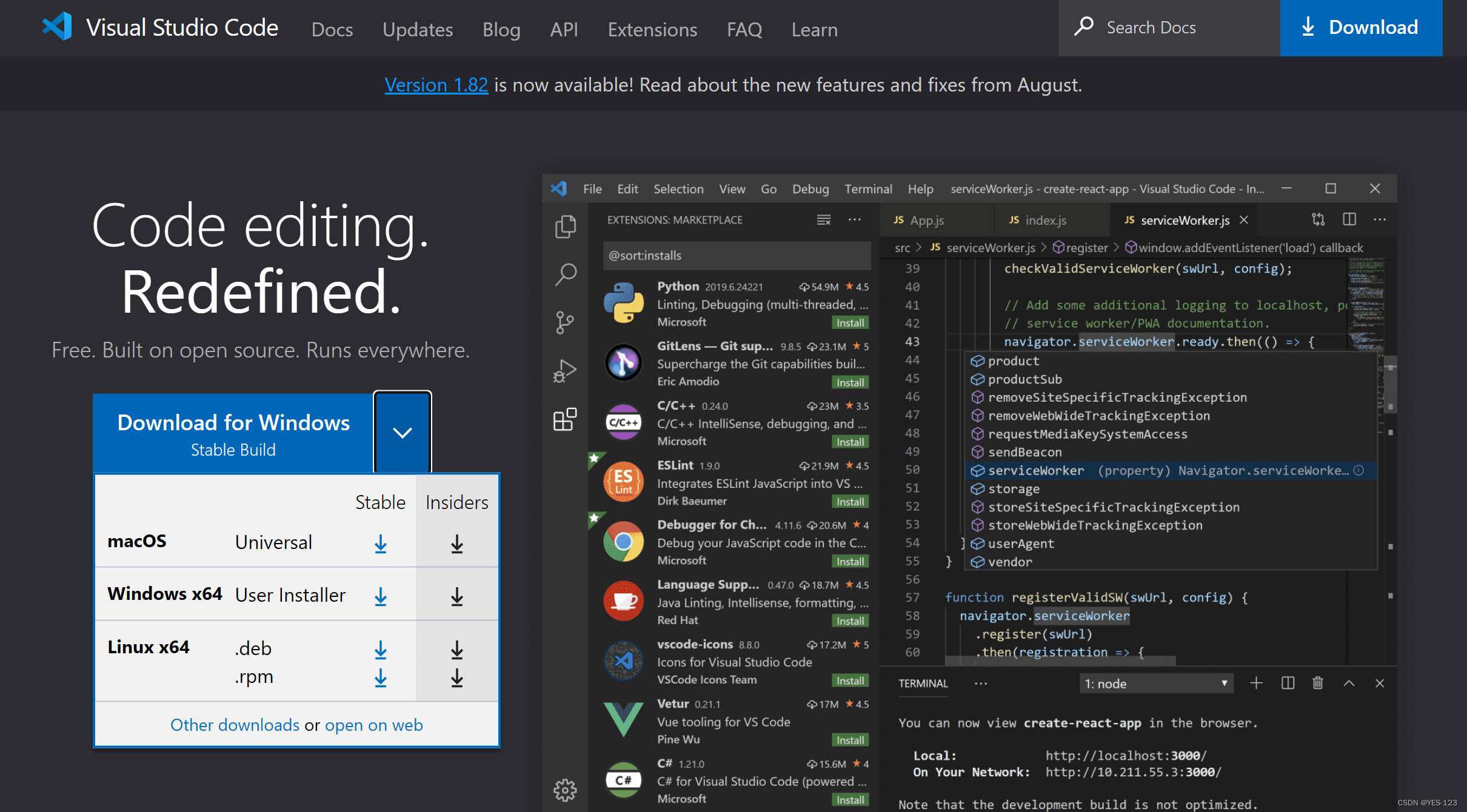This screenshot has width=1467, height=812.
Task: Click the New Terminal add button
Action: coord(1257,684)
